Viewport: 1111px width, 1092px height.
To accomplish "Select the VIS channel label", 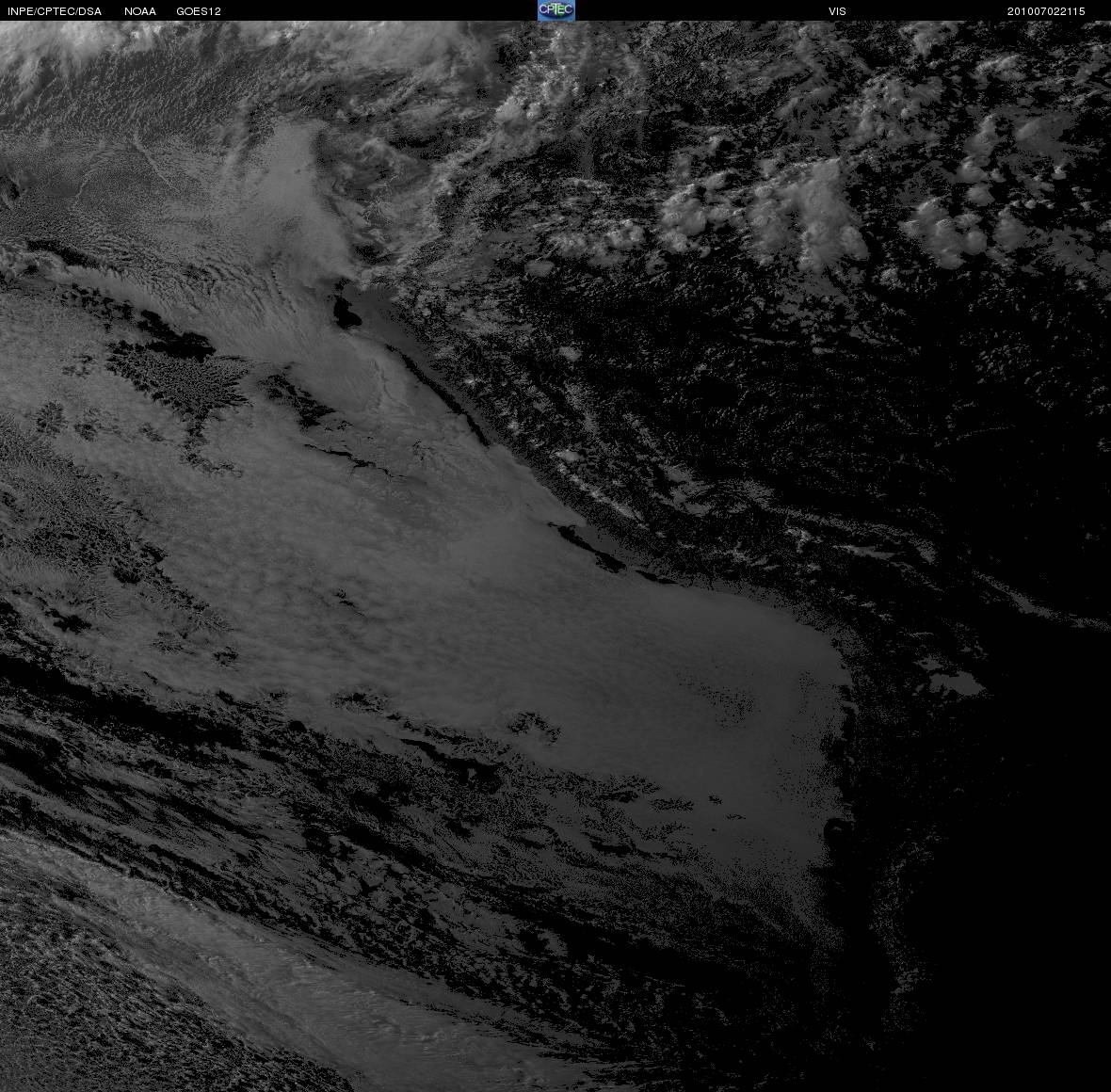I will [x=838, y=11].
